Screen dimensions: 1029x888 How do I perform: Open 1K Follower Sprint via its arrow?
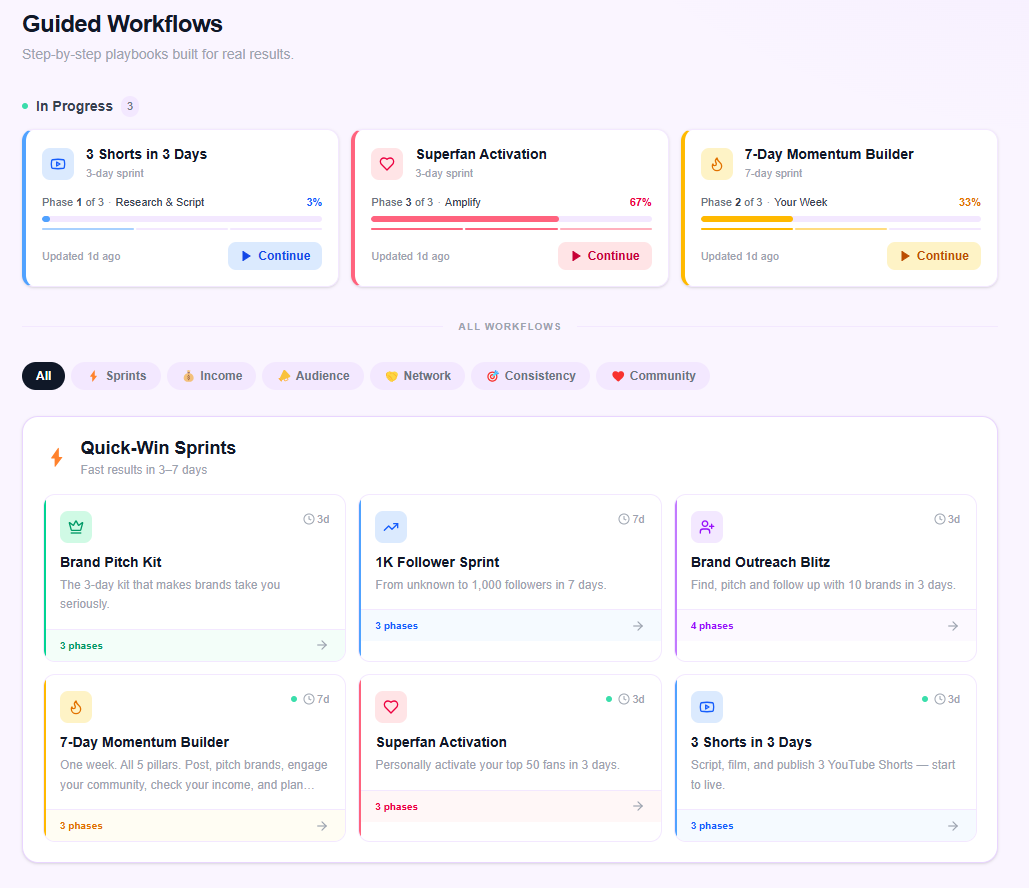point(638,626)
